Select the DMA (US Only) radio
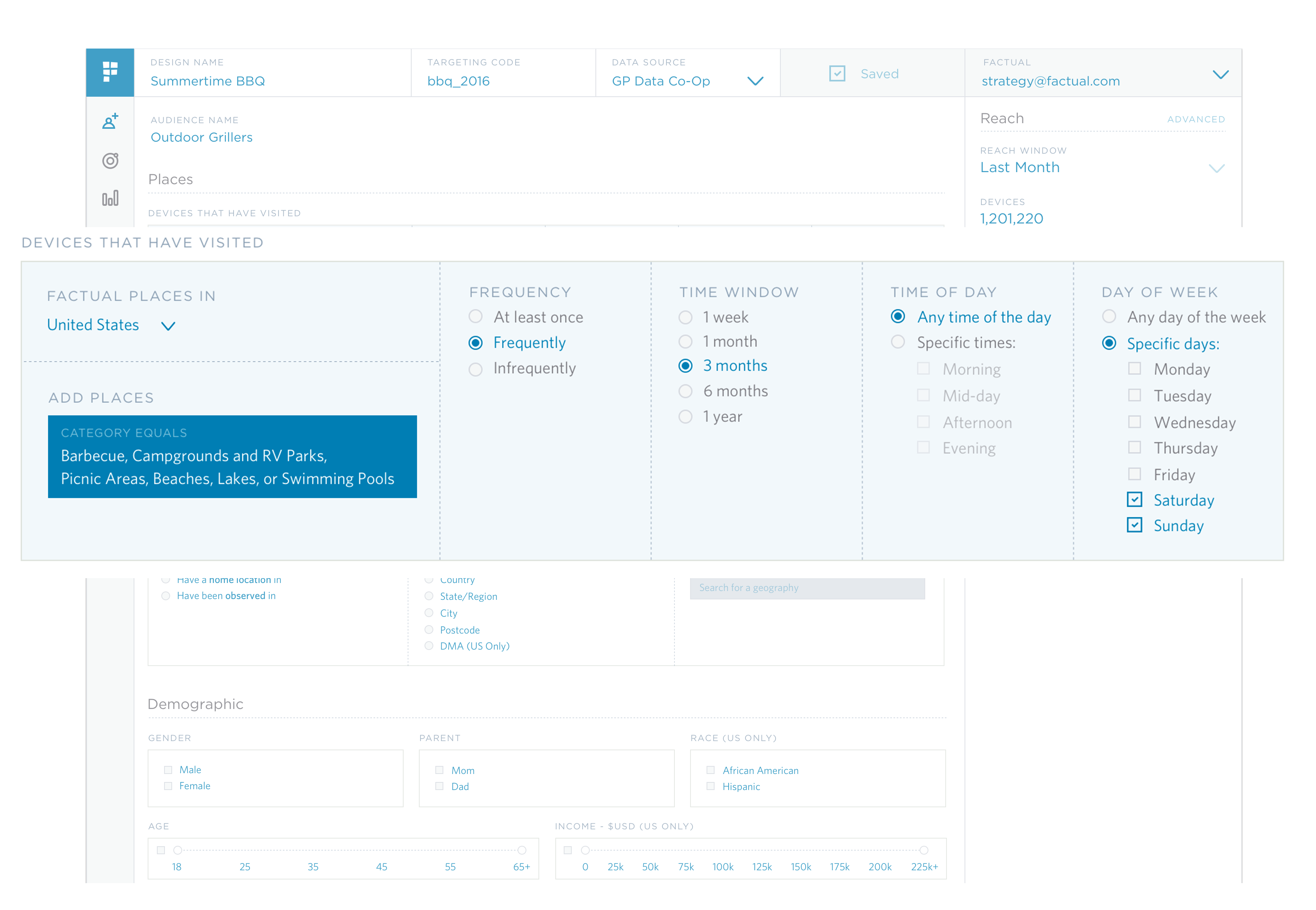 [x=429, y=646]
